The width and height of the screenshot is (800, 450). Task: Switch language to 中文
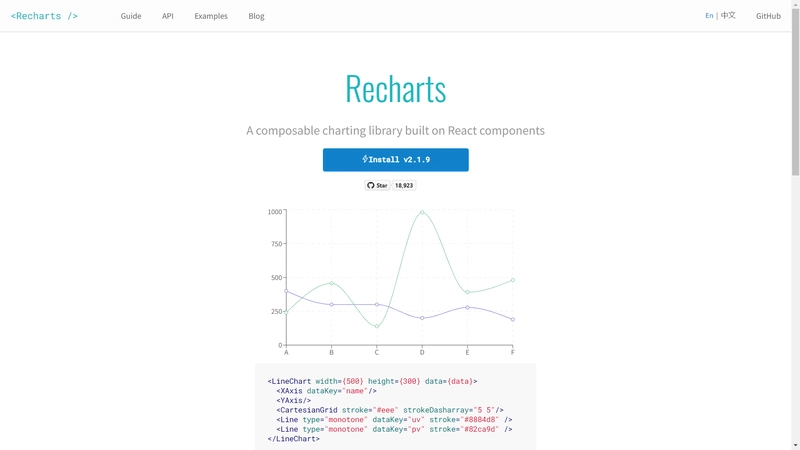tap(728, 15)
